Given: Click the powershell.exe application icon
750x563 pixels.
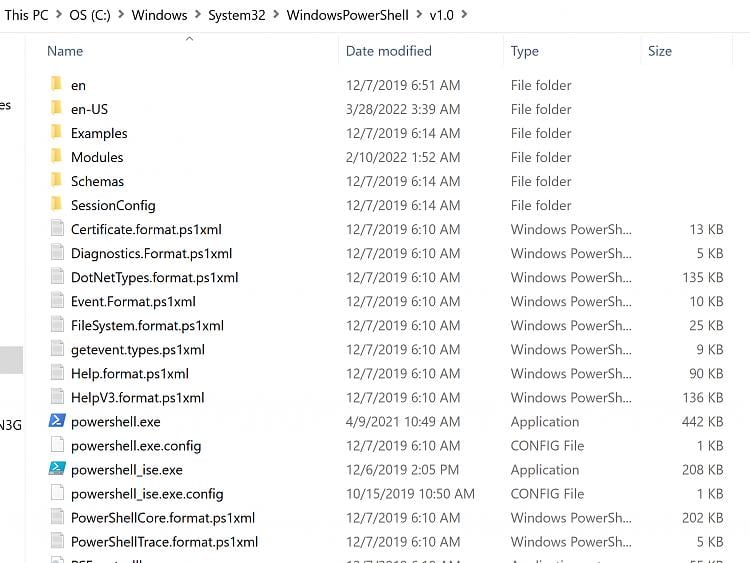Looking at the screenshot, I should click(57, 421).
